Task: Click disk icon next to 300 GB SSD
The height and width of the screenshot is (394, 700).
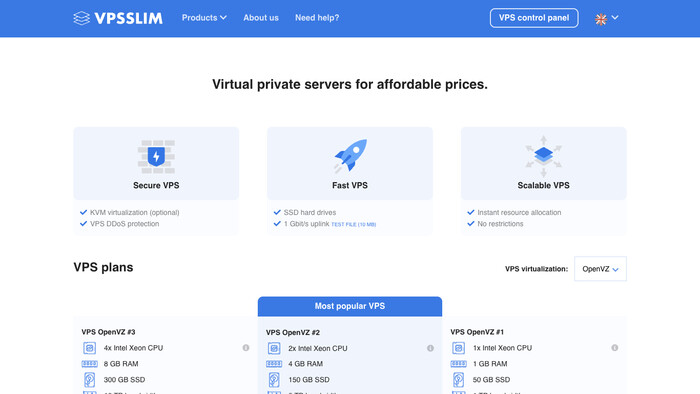Action: (x=89, y=380)
